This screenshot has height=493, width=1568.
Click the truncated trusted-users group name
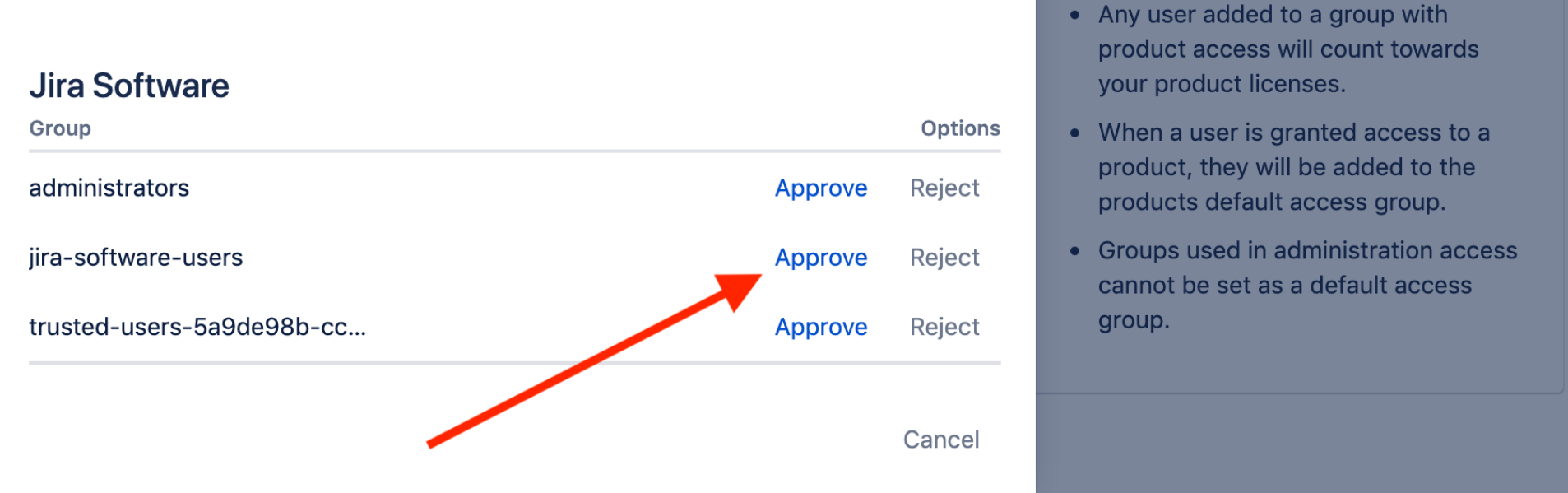pyautogui.click(x=197, y=328)
